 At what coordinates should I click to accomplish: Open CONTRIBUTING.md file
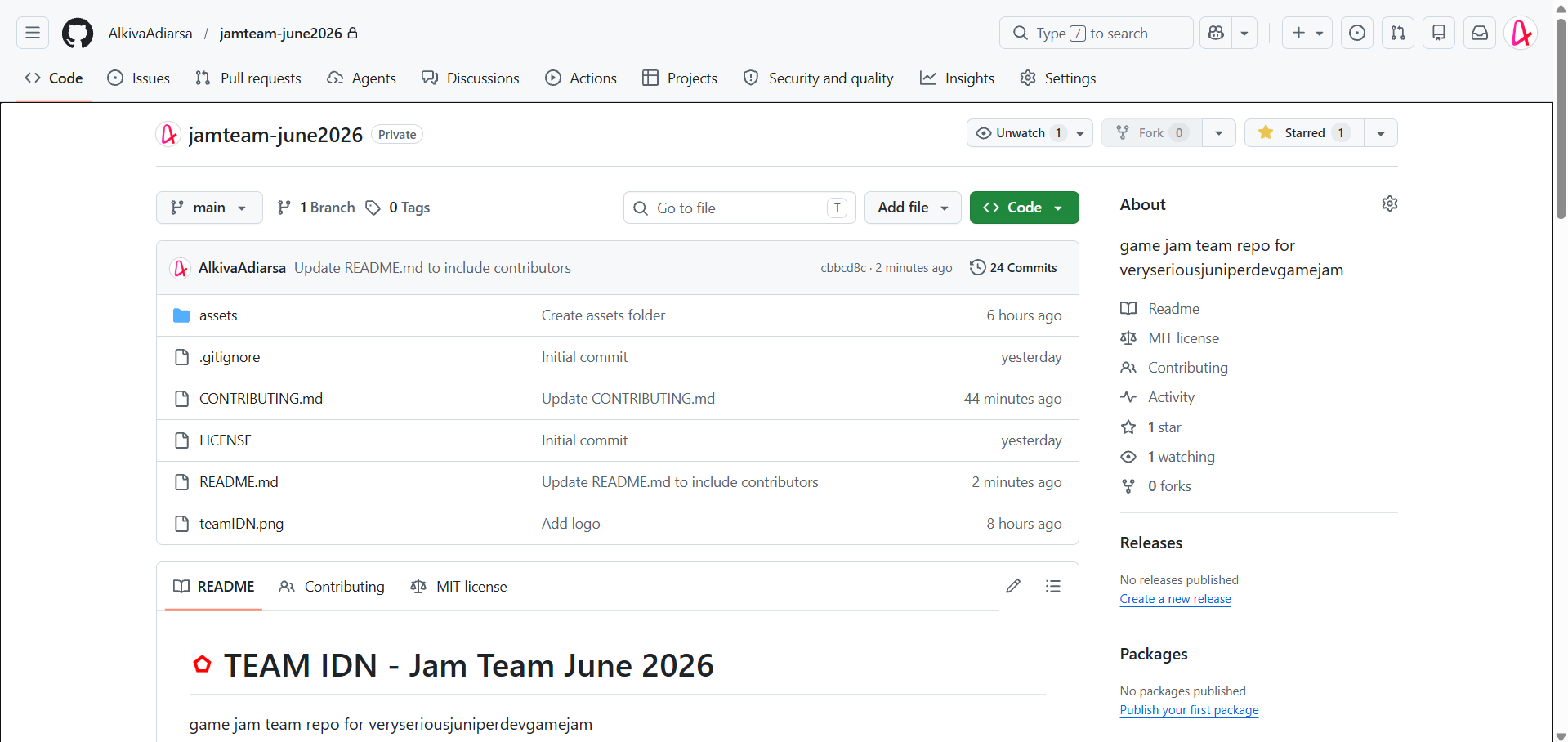(261, 399)
